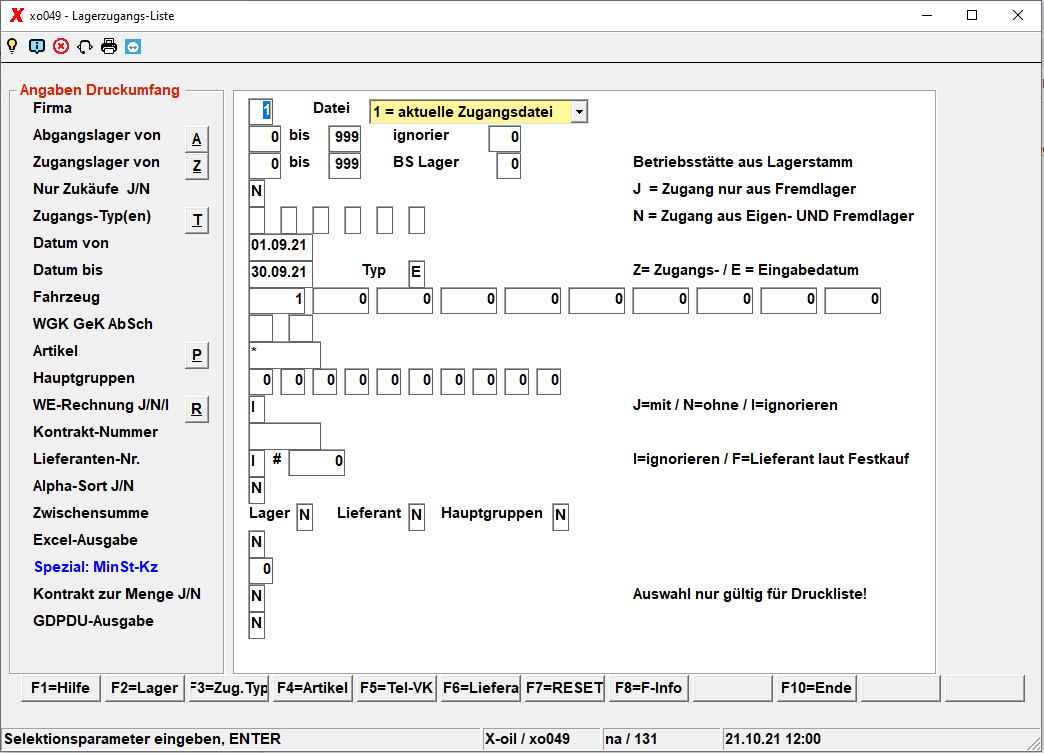This screenshot has width=1044, height=753.
Task: Click the F4=Artikel button
Action: (312, 688)
